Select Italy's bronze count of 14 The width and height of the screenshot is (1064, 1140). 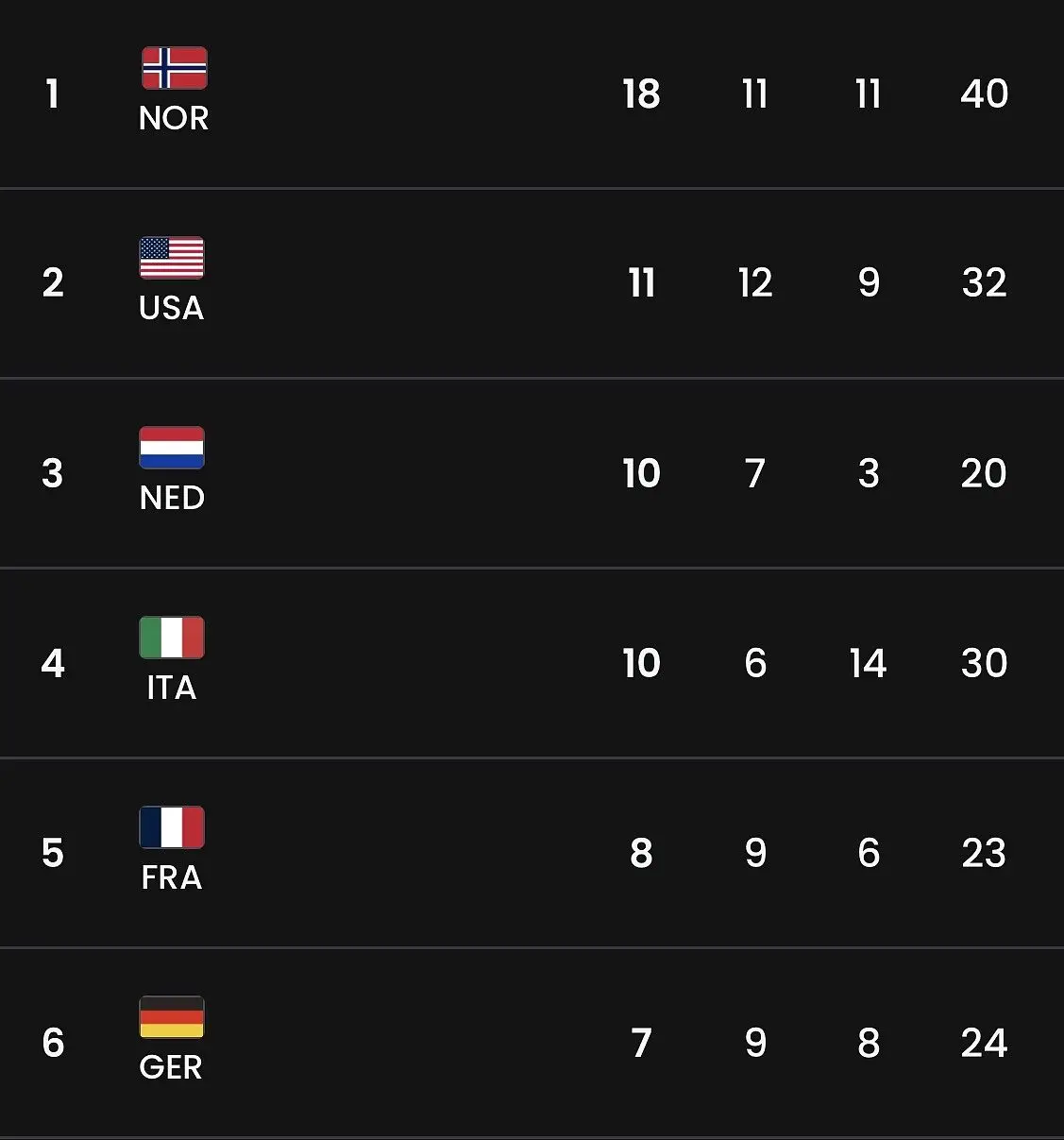tap(868, 663)
